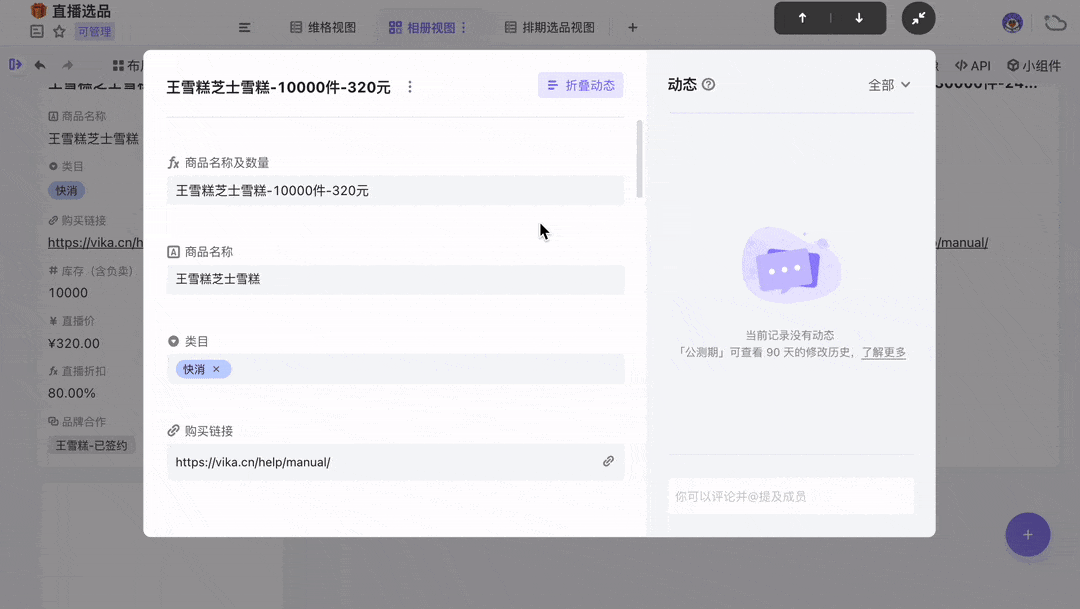Open purchase link via chain icon
This screenshot has height=609, width=1080.
point(608,462)
